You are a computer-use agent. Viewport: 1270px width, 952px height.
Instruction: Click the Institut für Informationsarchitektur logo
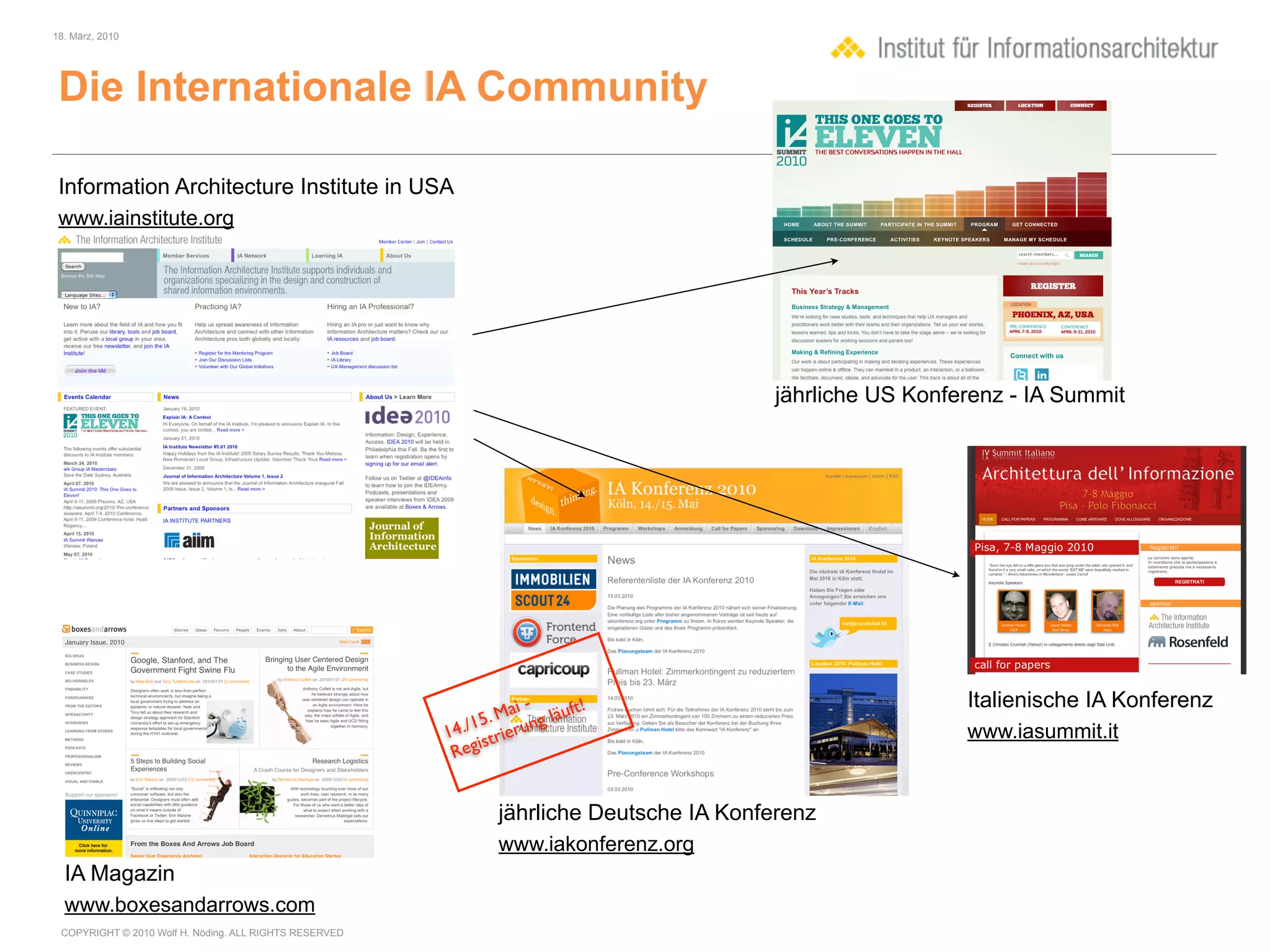click(x=1024, y=48)
